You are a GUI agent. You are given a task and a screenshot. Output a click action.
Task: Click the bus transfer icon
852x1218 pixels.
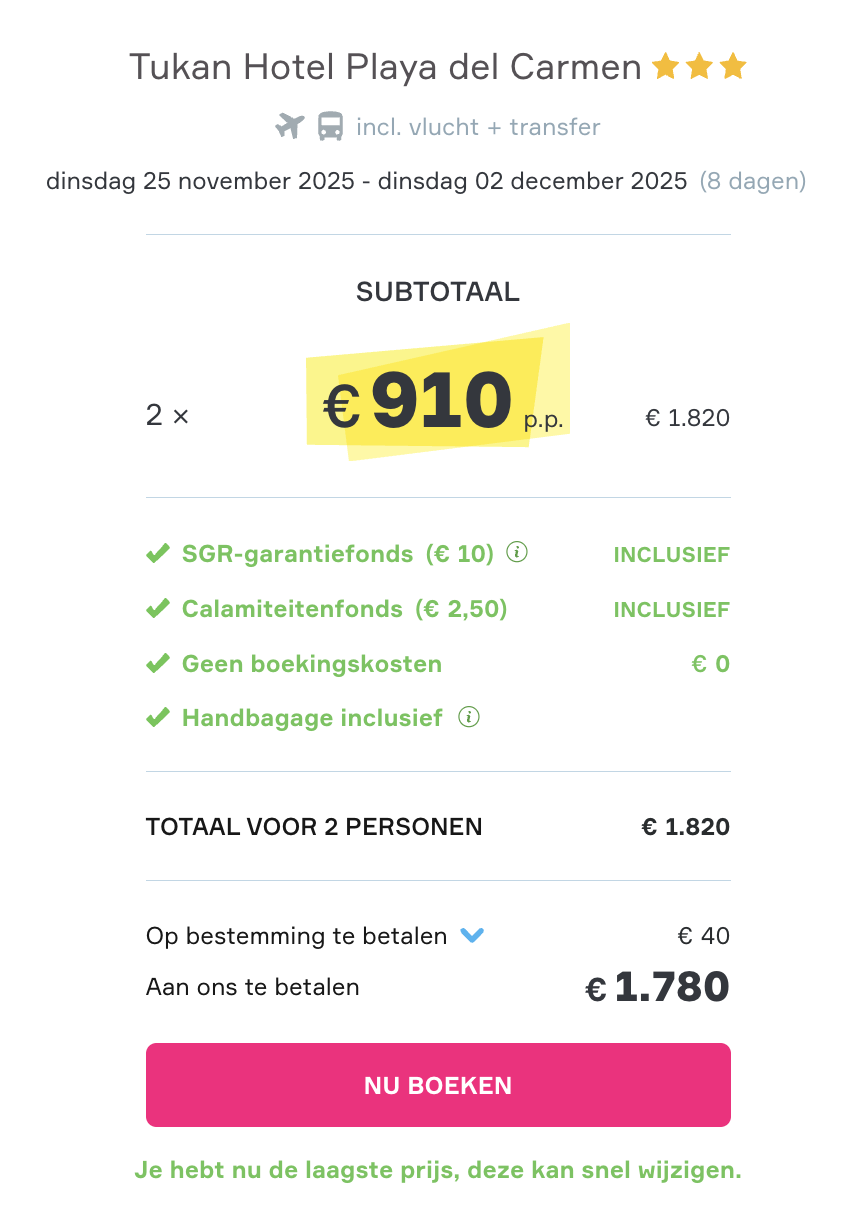click(331, 126)
